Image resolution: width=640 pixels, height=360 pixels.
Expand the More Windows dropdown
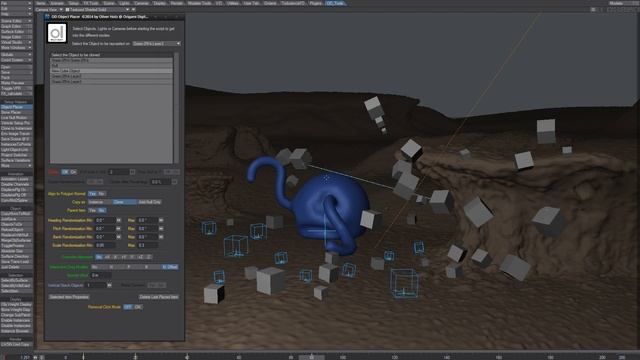pos(16,47)
